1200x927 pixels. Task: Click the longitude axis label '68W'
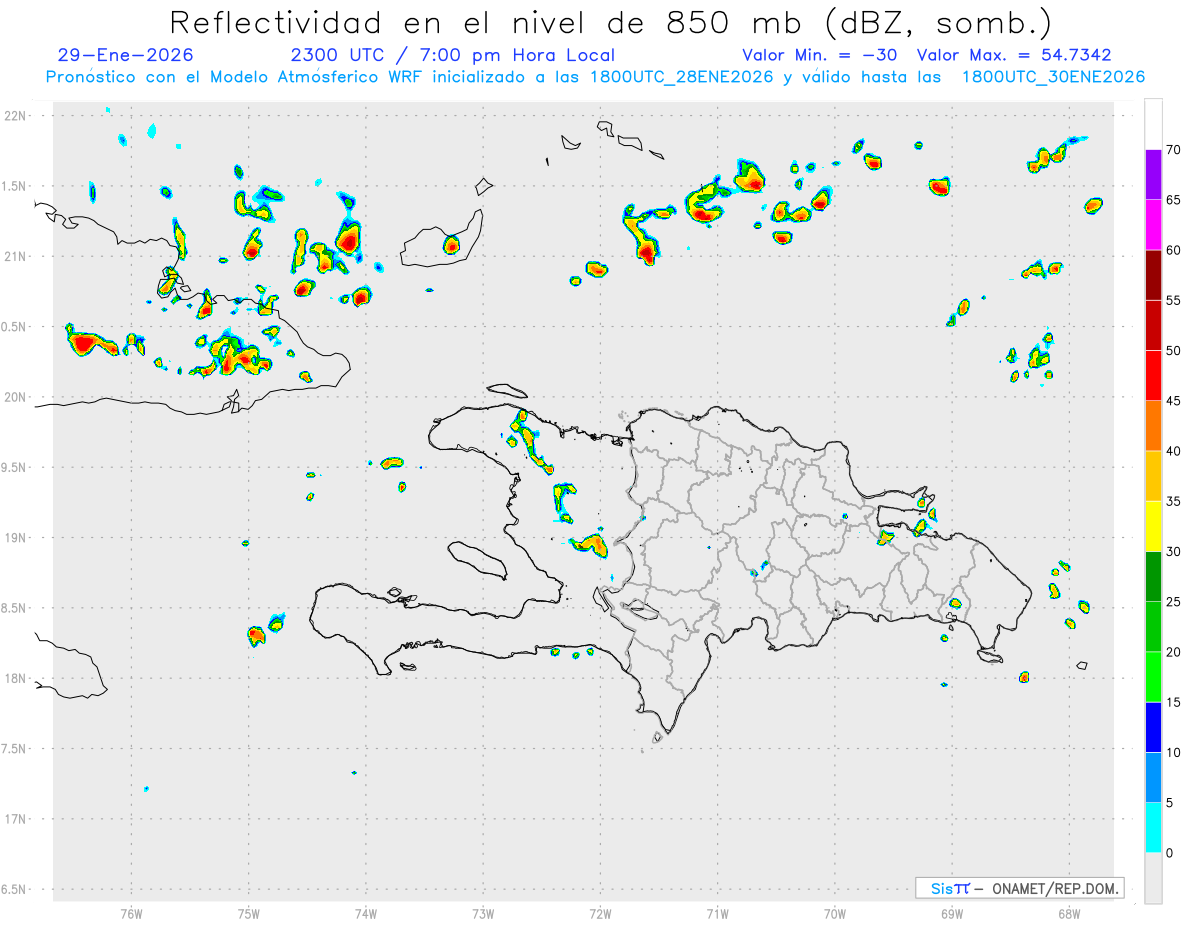[x=1069, y=913]
